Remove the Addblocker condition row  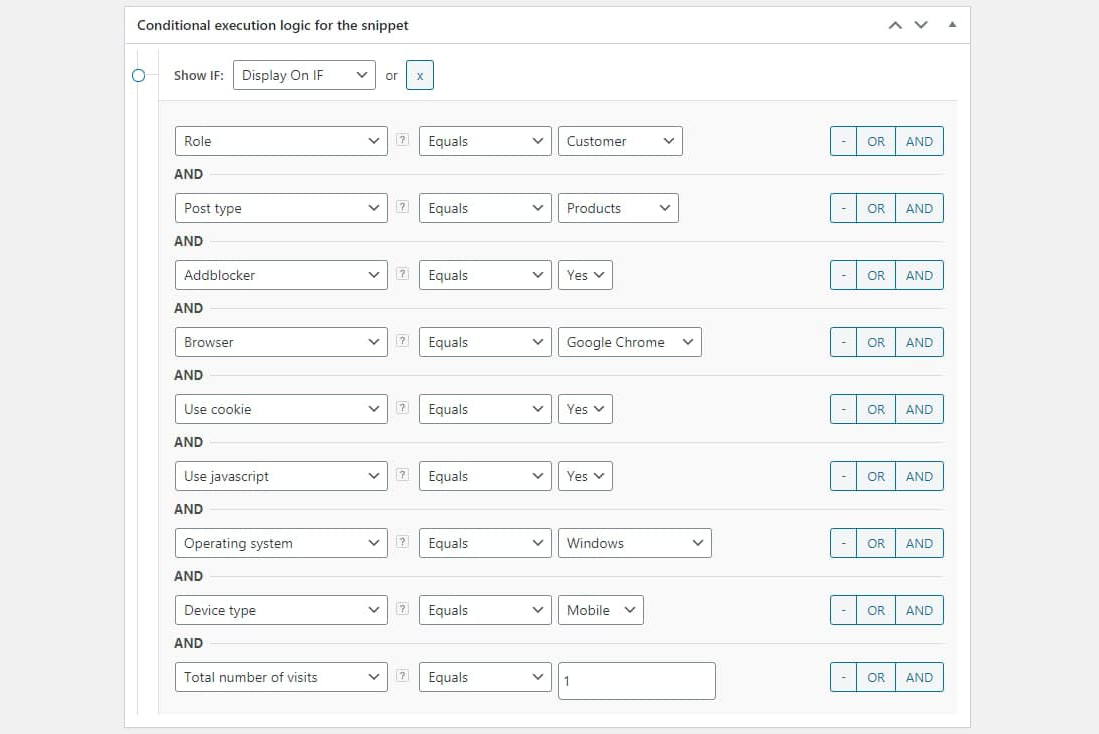click(843, 275)
